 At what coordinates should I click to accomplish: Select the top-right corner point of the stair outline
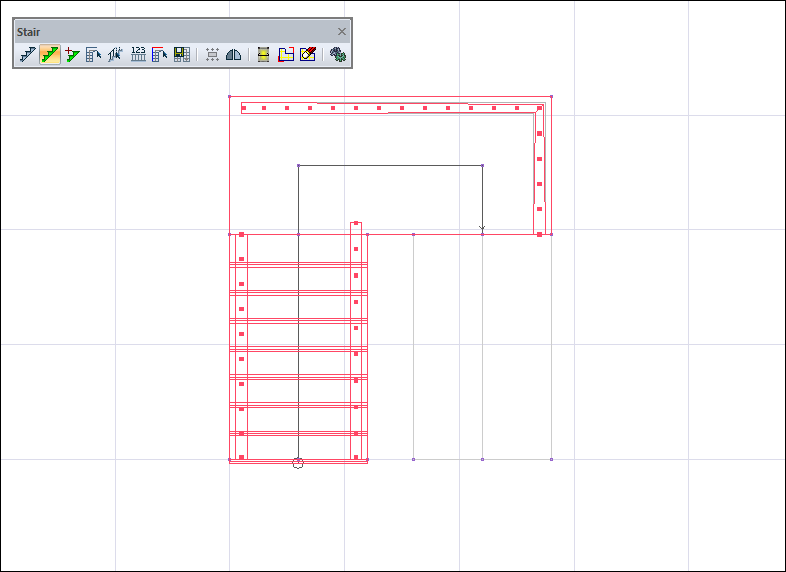[x=551, y=97]
